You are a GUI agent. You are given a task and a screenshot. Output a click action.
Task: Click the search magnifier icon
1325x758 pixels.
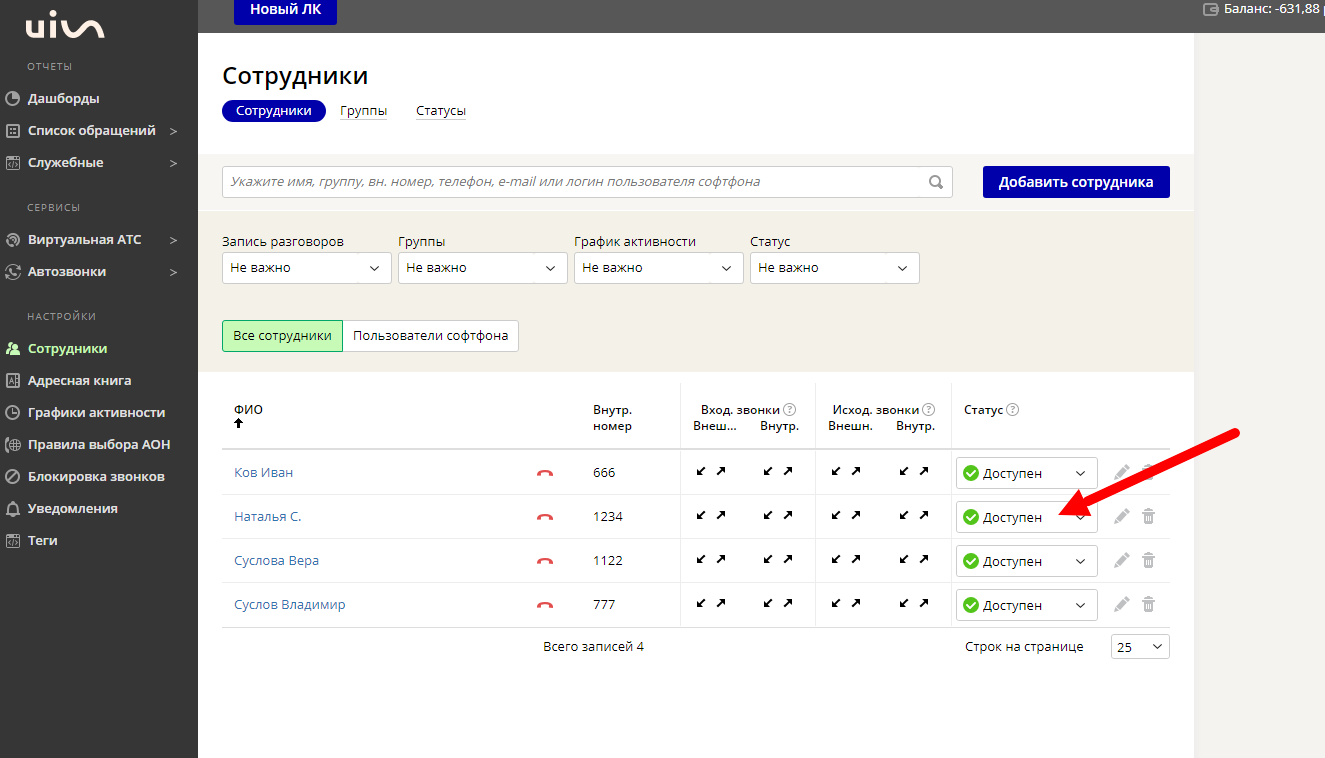[936, 182]
